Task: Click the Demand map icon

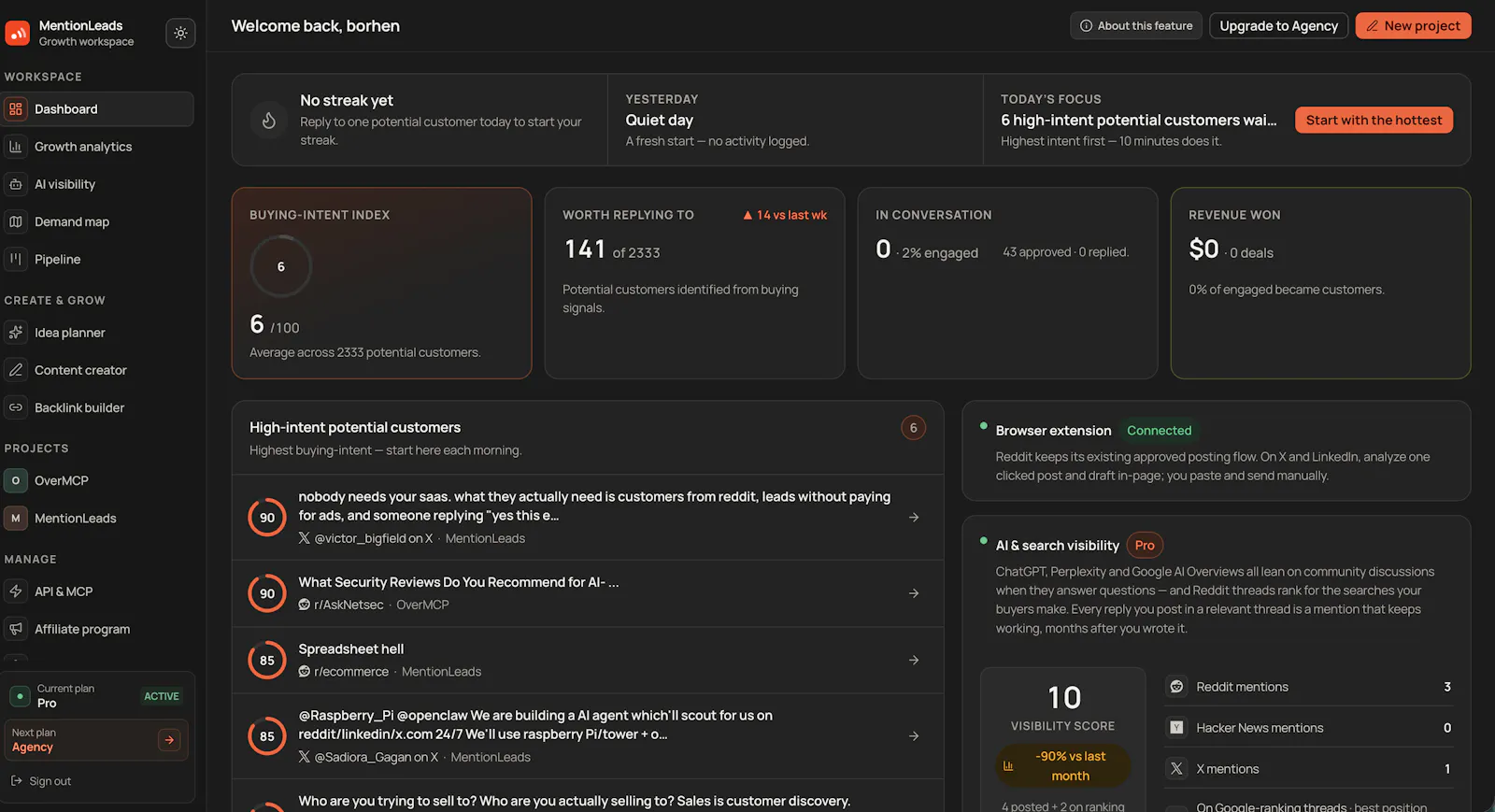Action: (x=16, y=221)
